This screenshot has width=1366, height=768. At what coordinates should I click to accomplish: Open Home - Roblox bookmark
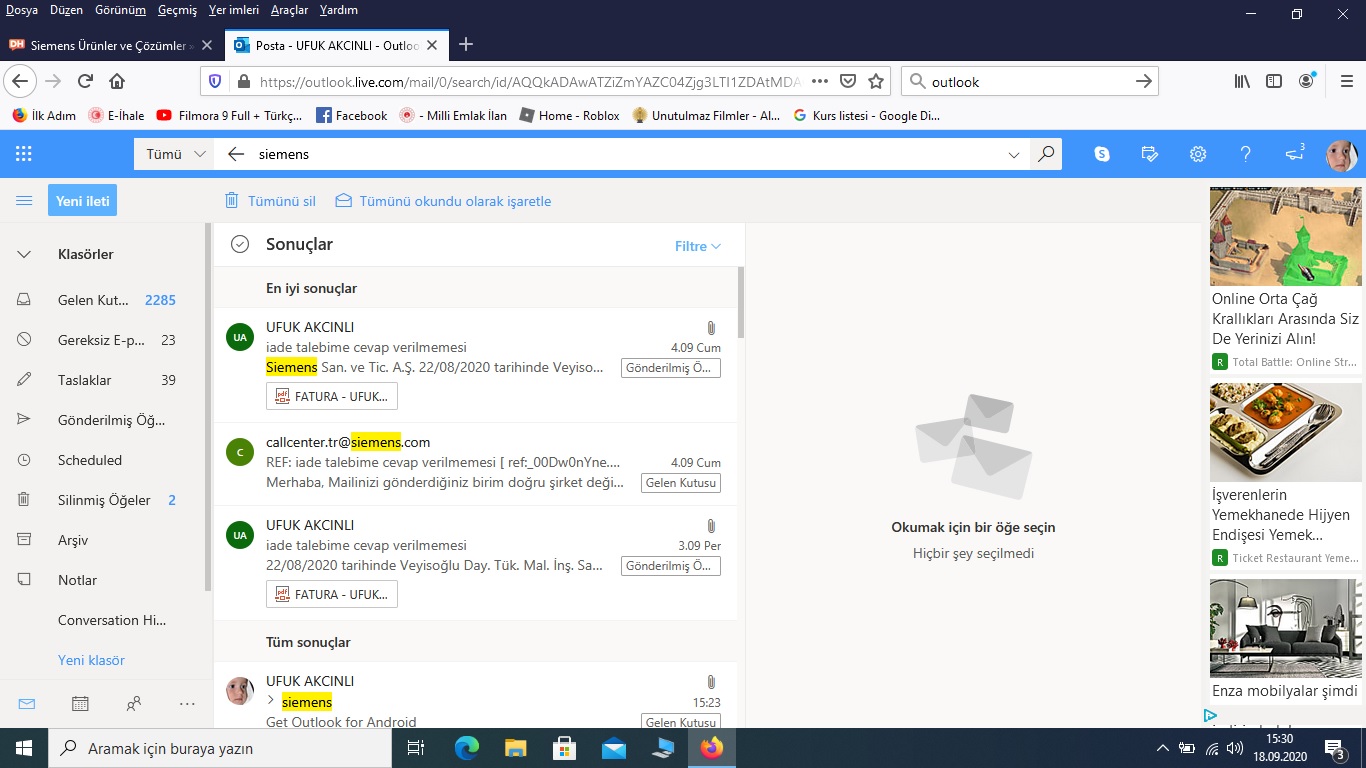[x=569, y=115]
